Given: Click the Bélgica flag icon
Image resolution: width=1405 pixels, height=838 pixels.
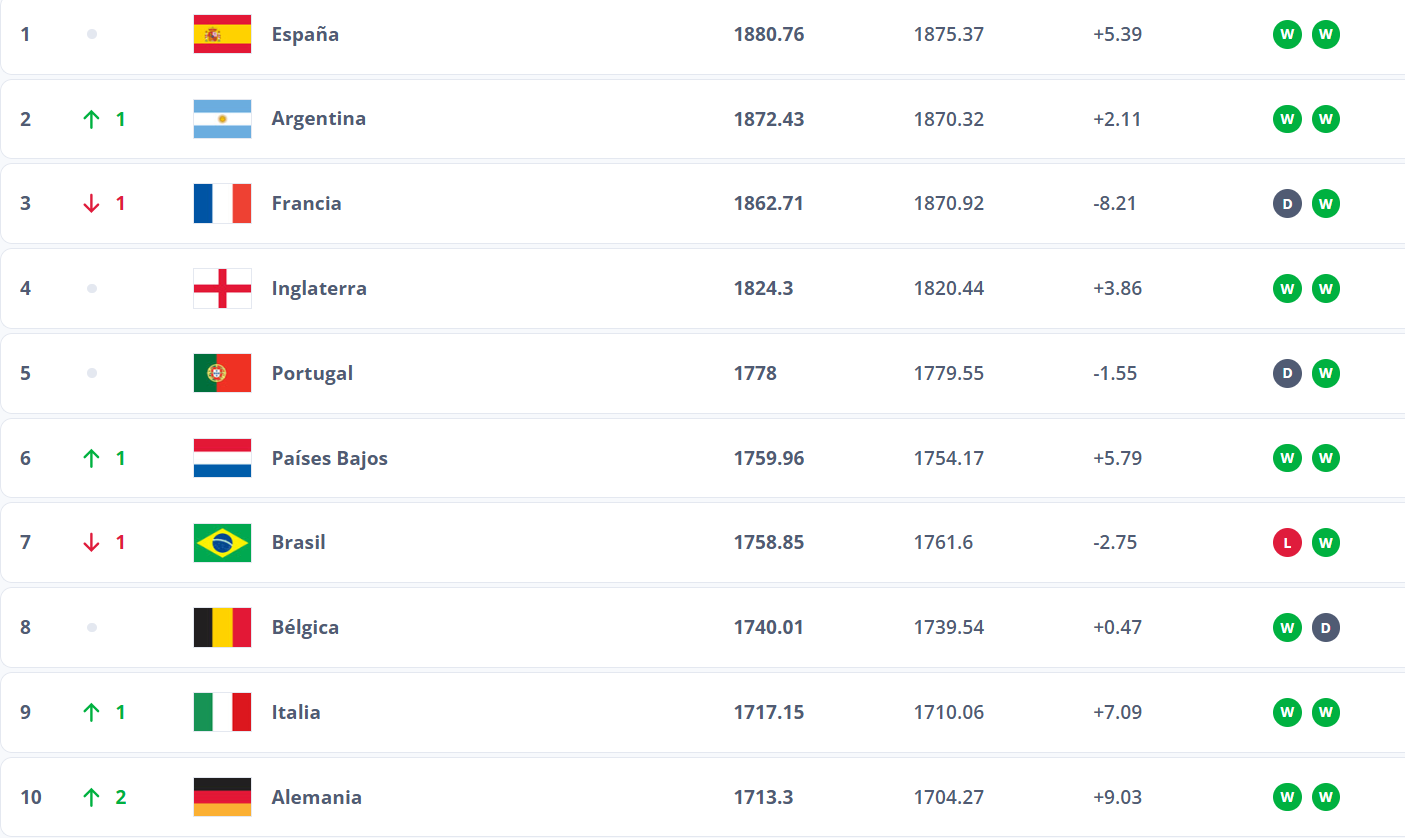Looking at the screenshot, I should 222,628.
